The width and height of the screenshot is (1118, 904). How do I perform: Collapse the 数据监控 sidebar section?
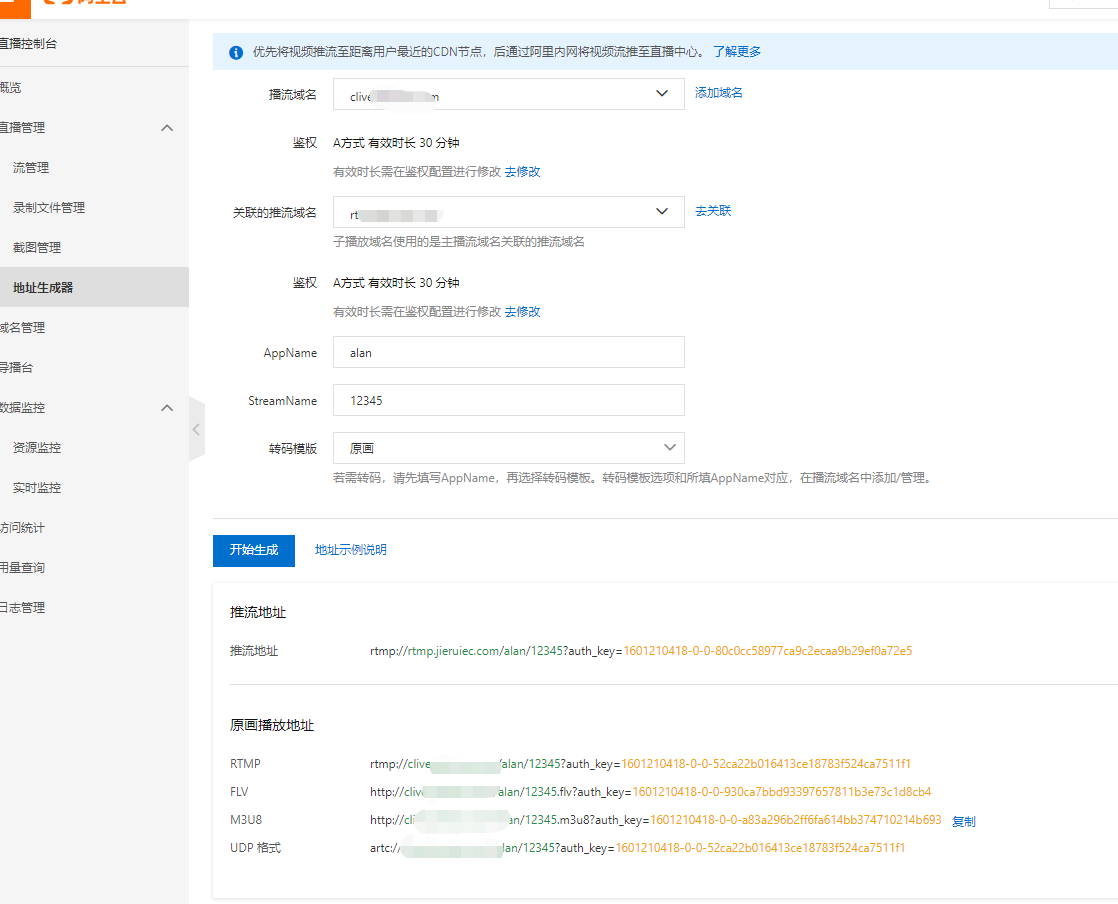[167, 407]
